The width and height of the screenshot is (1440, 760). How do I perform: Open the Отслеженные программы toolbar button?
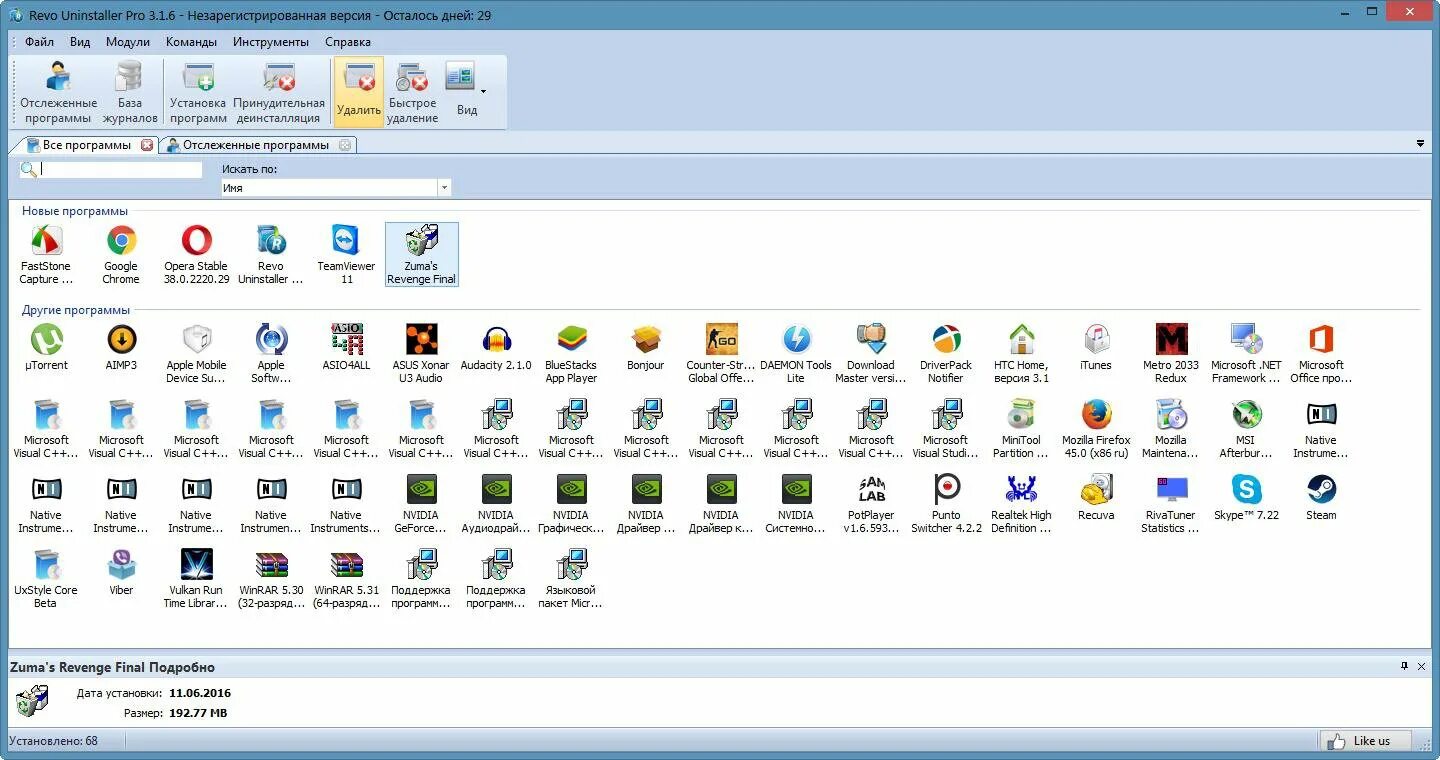[x=59, y=92]
